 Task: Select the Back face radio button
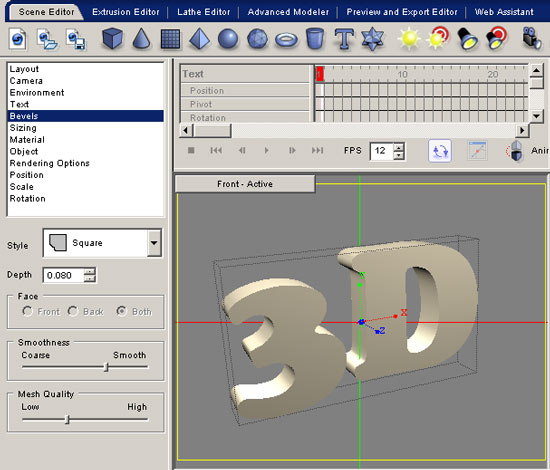pos(73,311)
